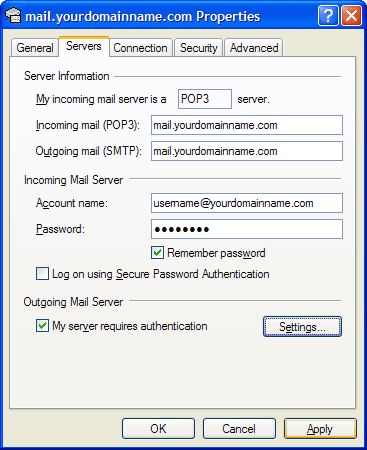367x450 pixels.
Task: Switch to the General tab
Action: pos(35,48)
